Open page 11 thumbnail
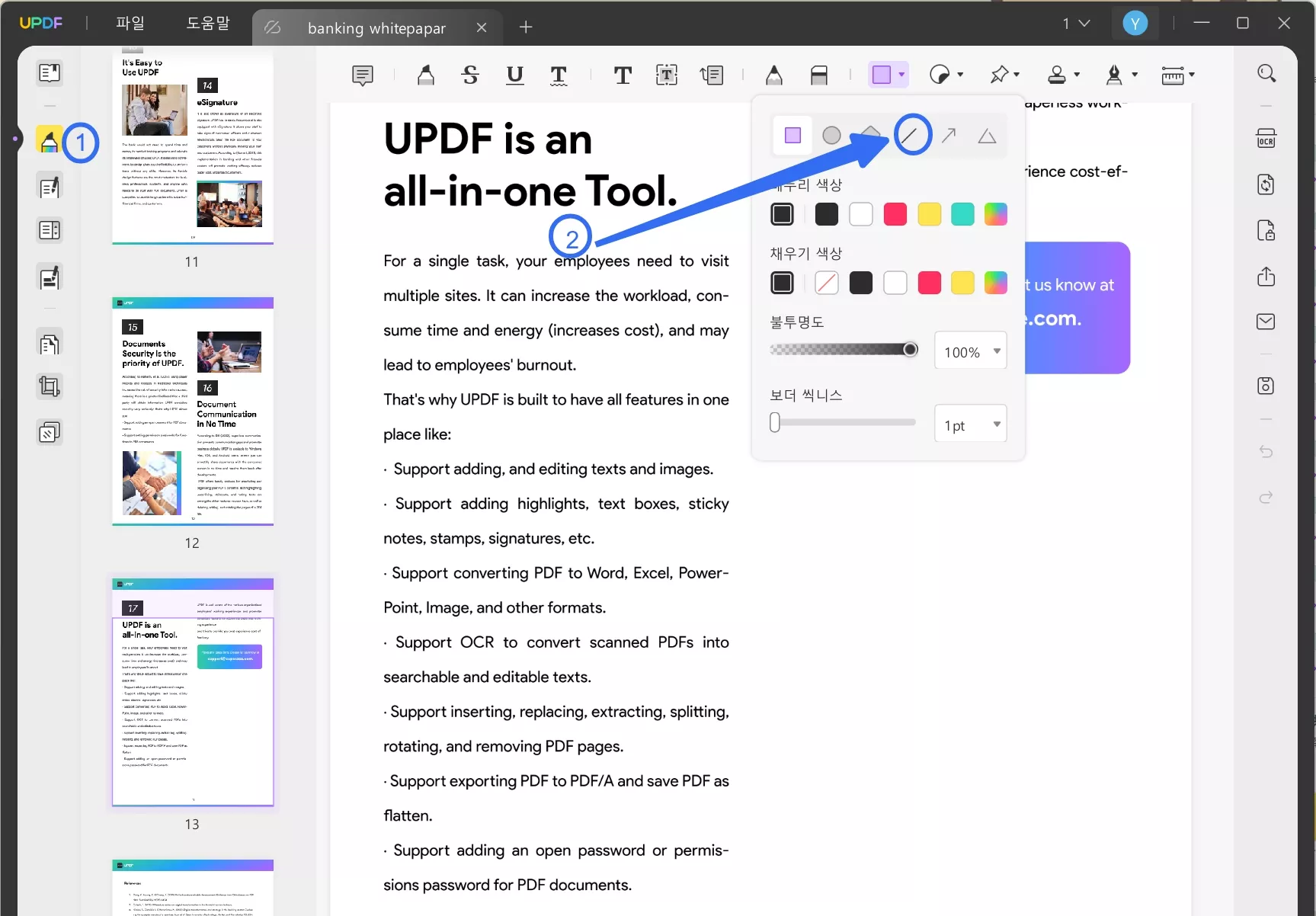The image size is (1316, 916). click(x=193, y=146)
